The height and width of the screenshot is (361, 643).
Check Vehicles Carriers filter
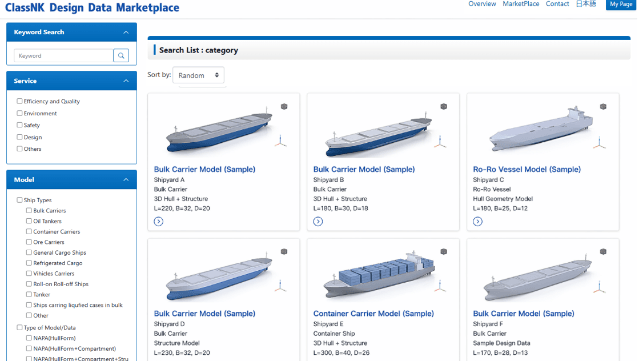coord(29,273)
